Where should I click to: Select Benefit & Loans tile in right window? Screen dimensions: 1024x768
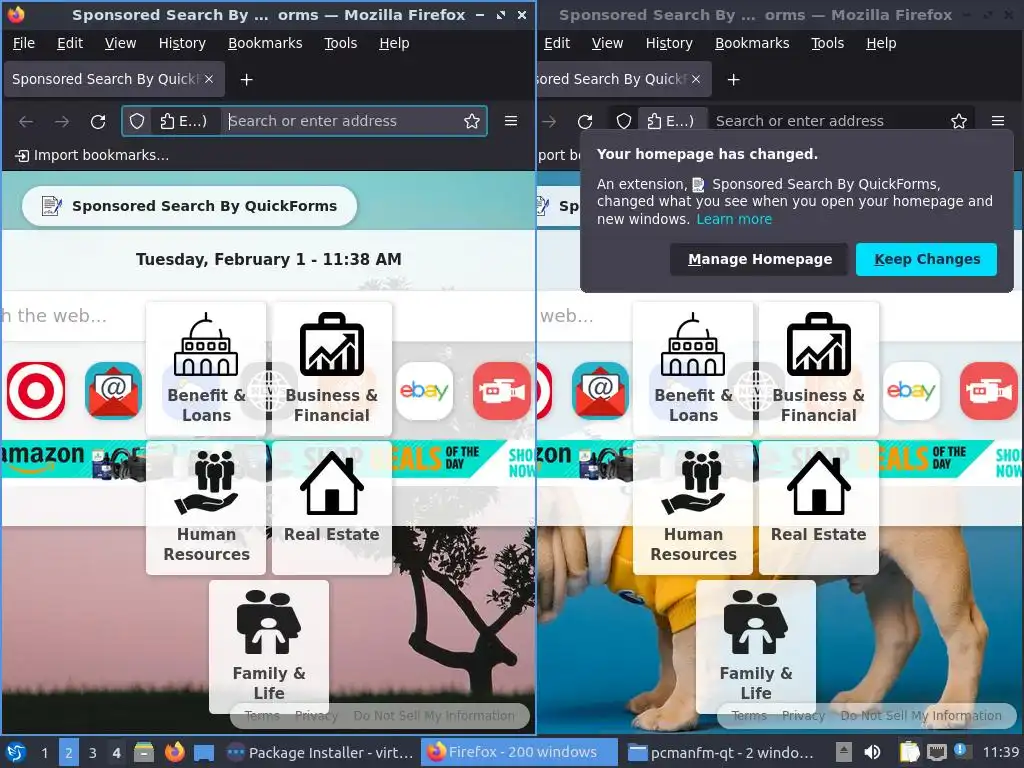(694, 369)
